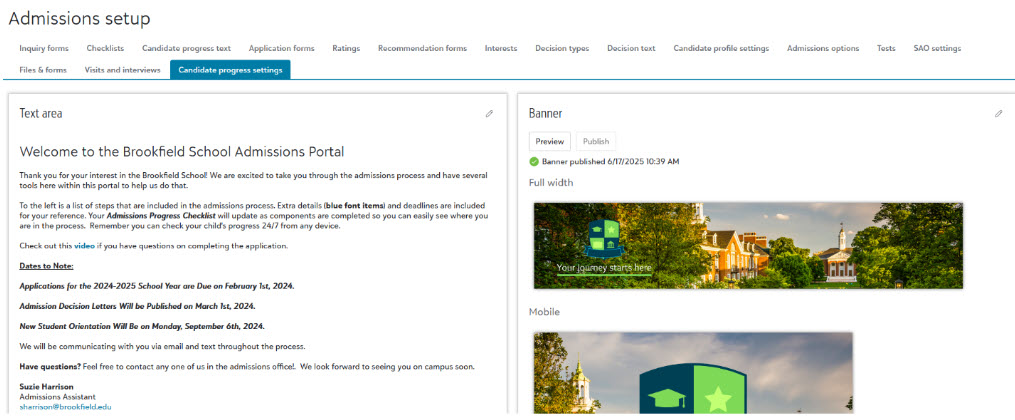1015x420 pixels.
Task: Click Admission Decision Letters March 1st line
Action: tap(137, 305)
